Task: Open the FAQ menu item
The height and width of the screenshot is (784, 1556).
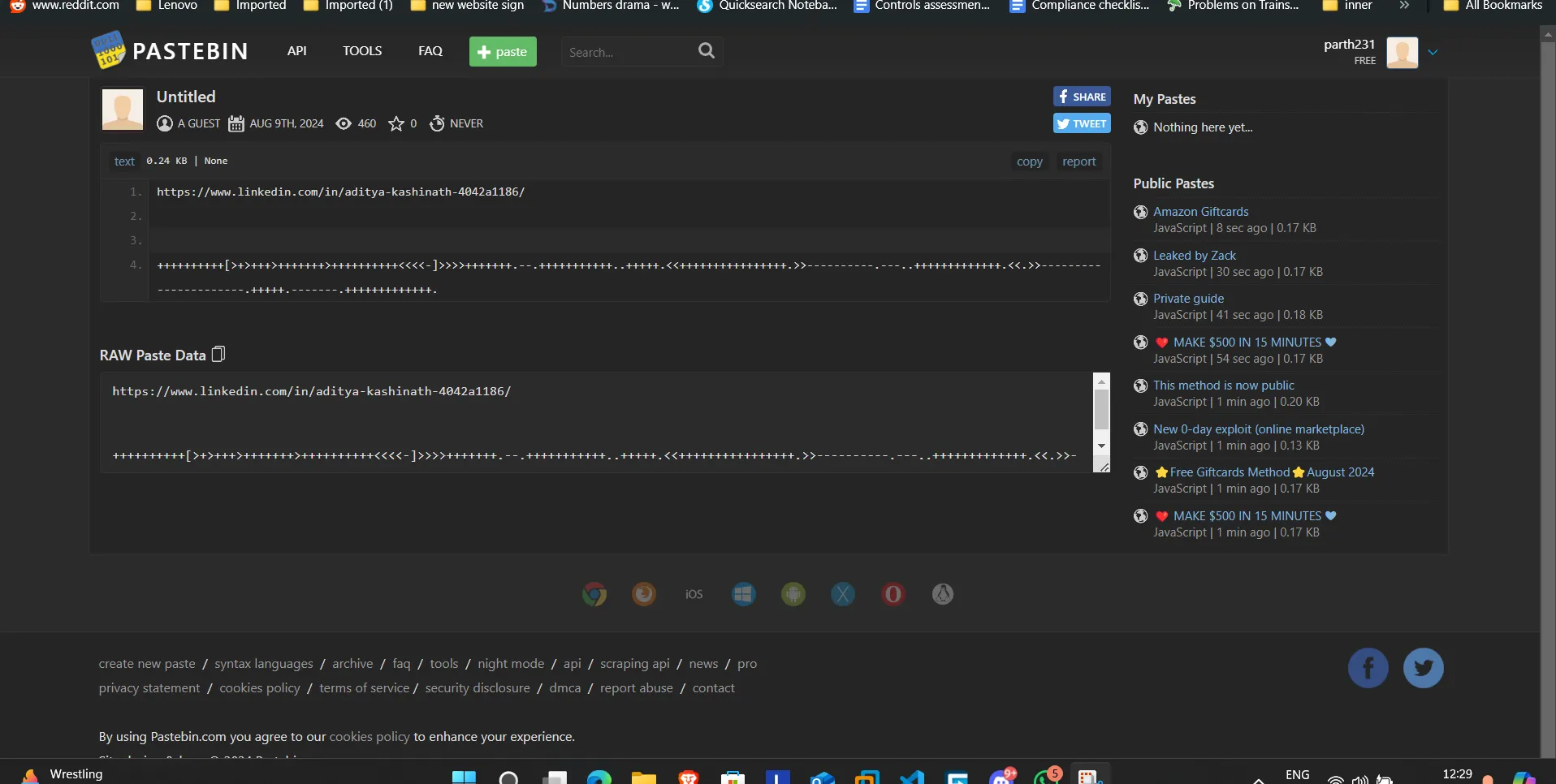Action: [x=430, y=51]
